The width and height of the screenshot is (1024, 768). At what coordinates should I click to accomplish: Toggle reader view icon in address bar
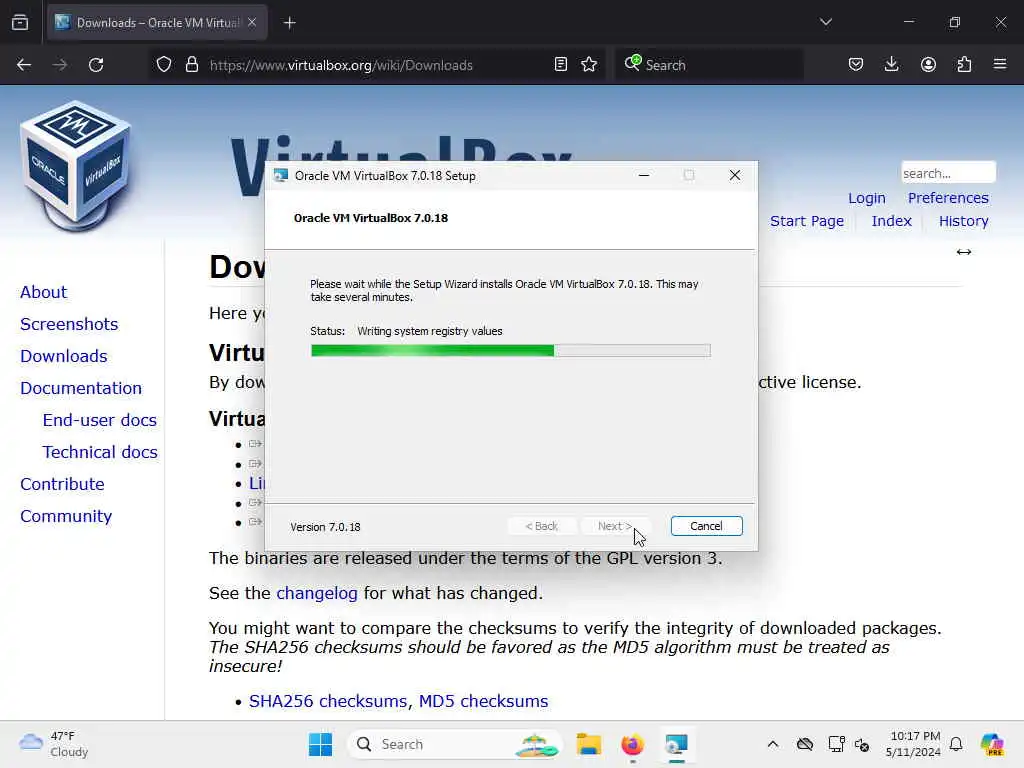coord(560,65)
